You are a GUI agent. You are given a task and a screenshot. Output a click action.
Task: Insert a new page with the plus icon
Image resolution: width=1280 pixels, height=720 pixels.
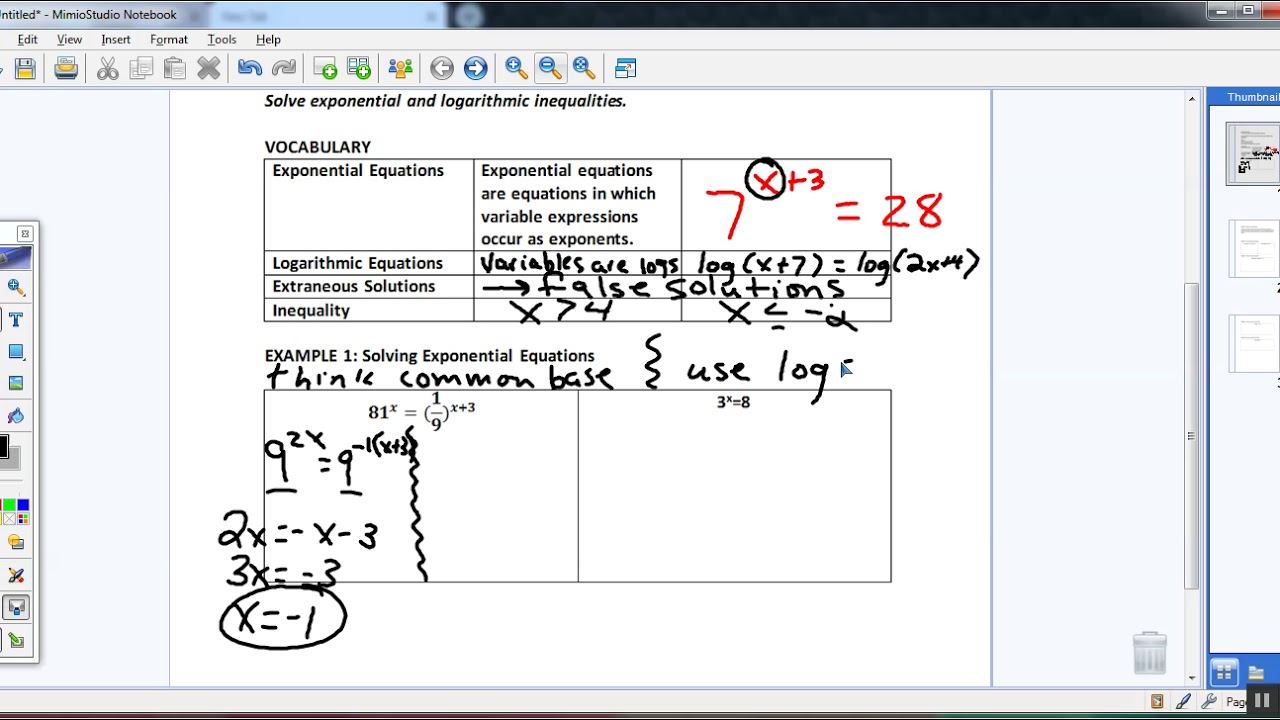point(325,68)
